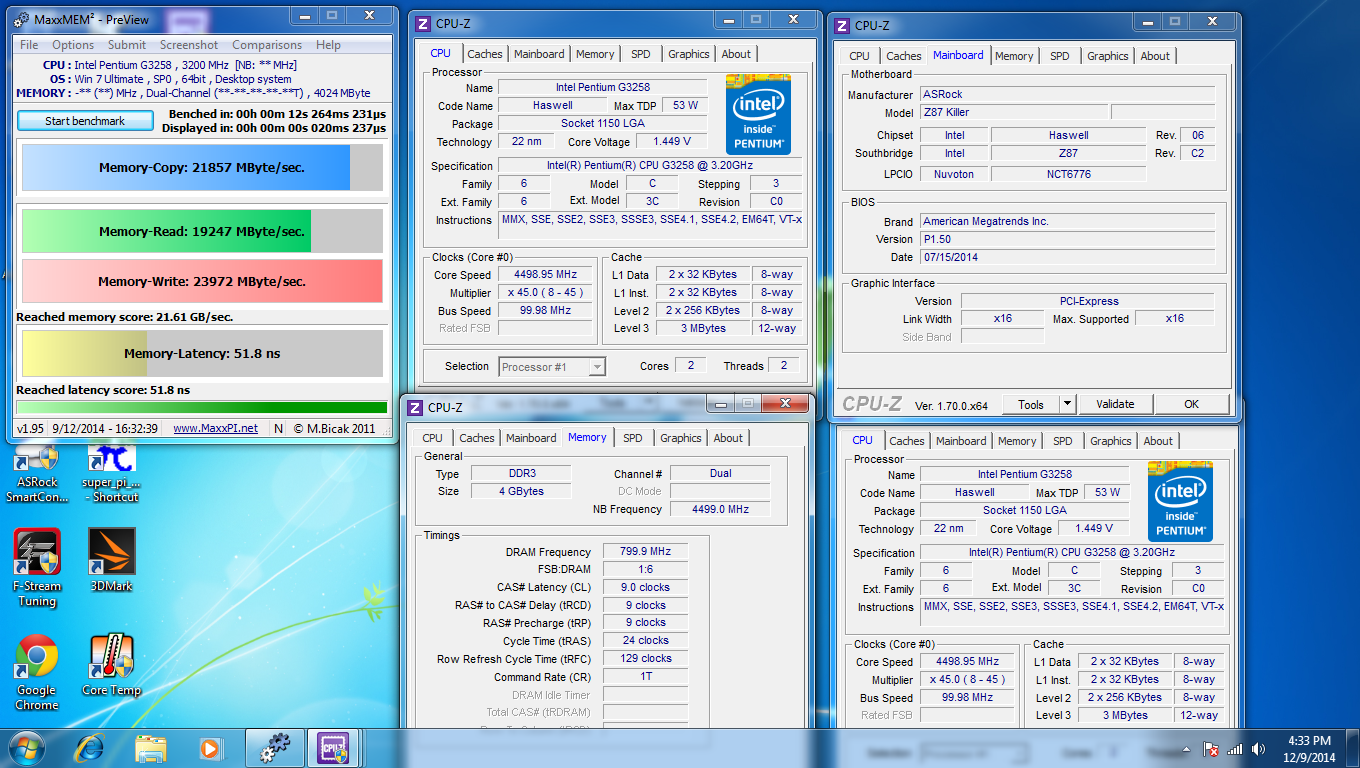The image size is (1360, 768).
Task: Click the Command Rate 1T value
Action: [646, 677]
